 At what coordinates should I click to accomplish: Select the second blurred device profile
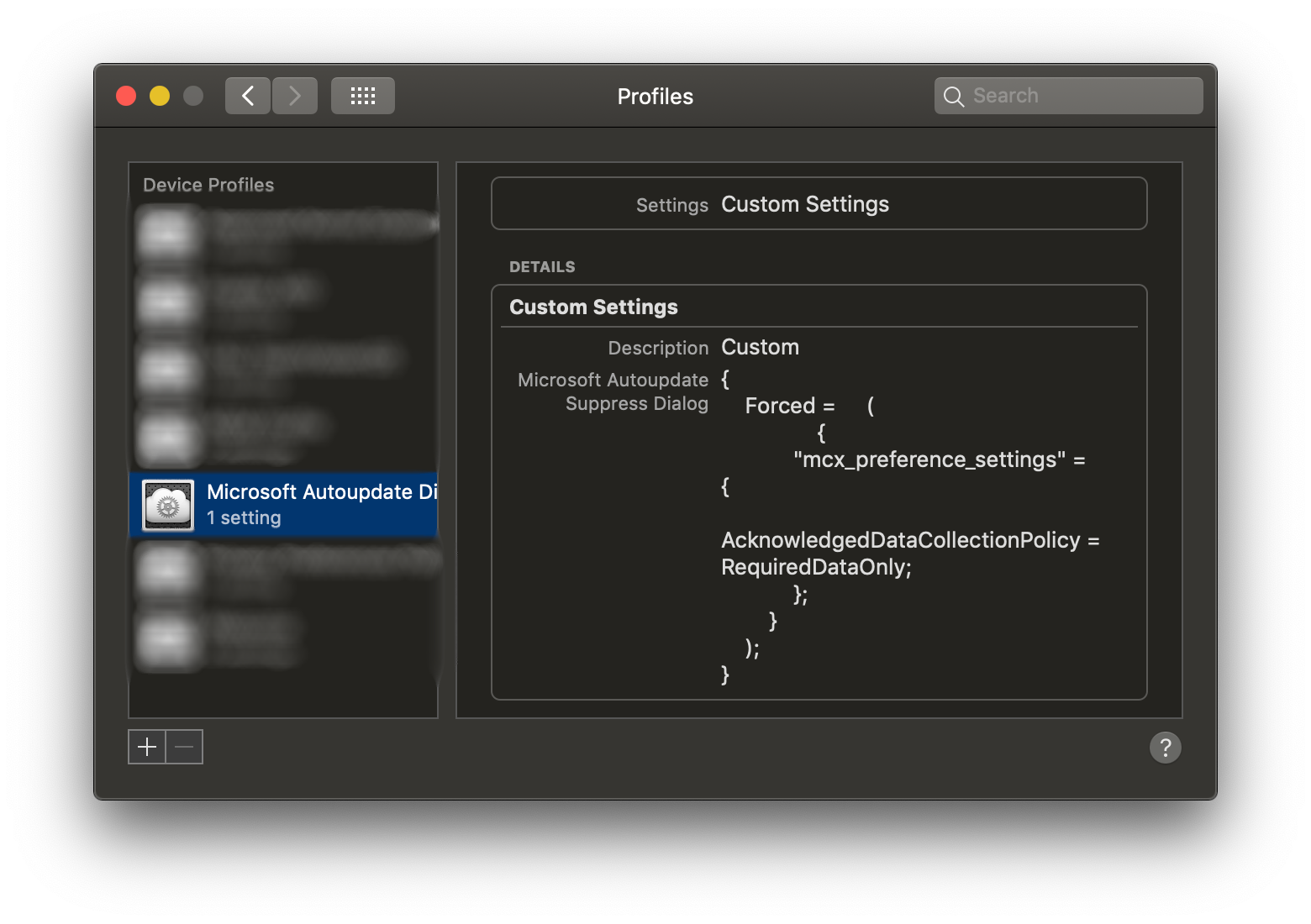point(283,302)
